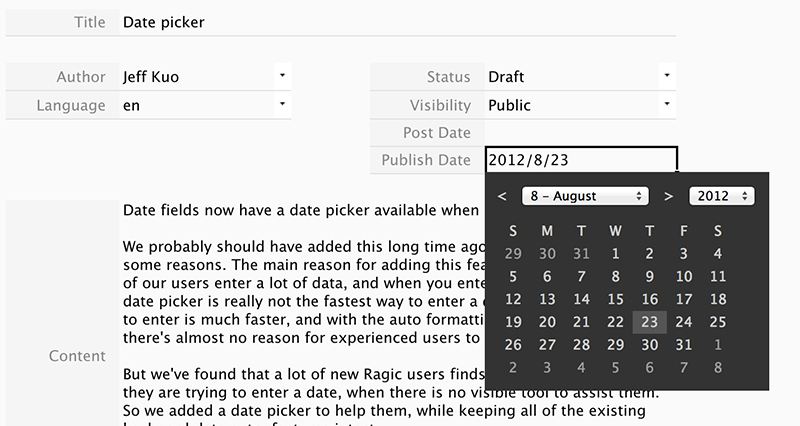Select August 26 in the calendar
Viewport: 800px width, 426px height.
(x=513, y=345)
